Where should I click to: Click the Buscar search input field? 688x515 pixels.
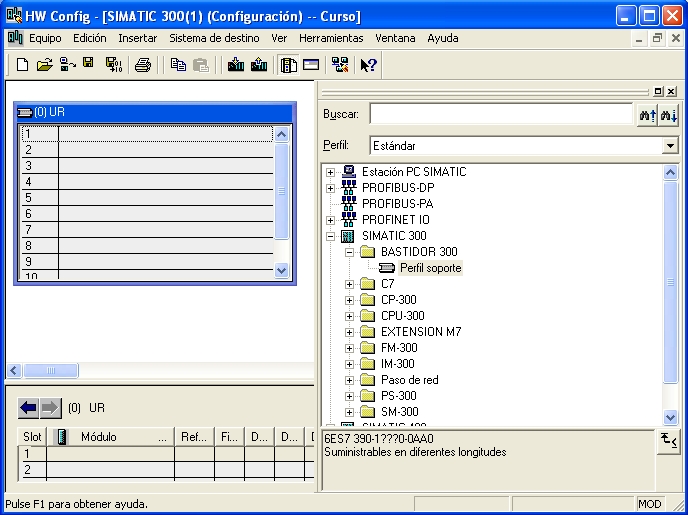[x=501, y=114]
